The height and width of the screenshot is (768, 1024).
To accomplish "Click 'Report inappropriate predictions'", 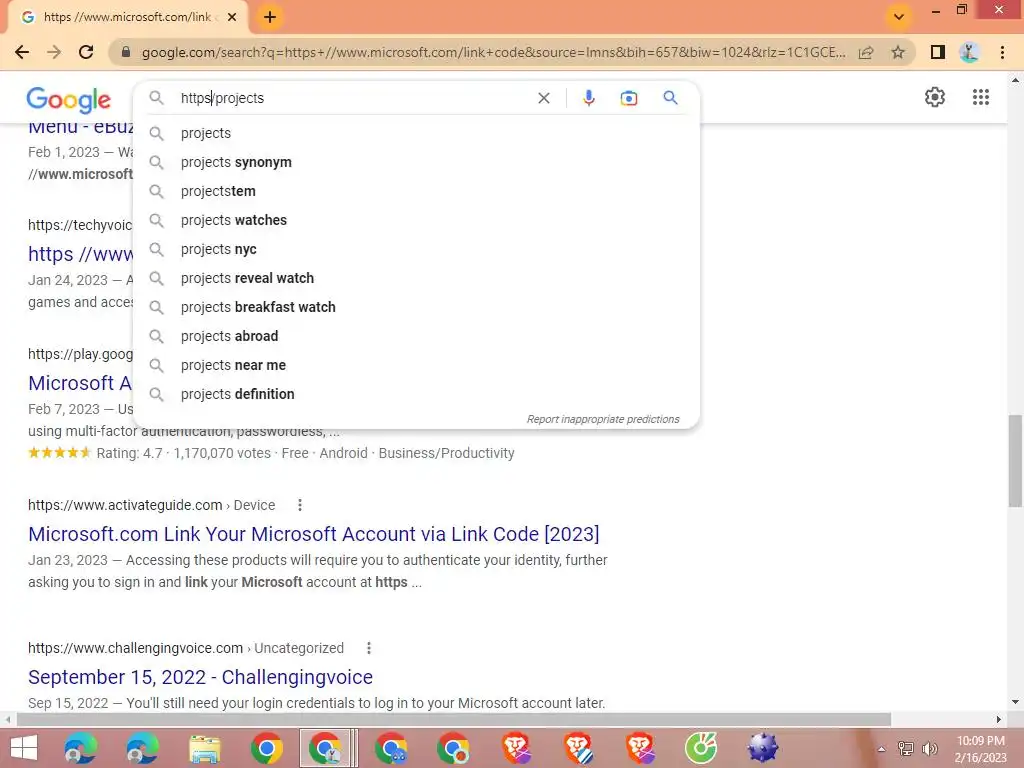I will click(603, 419).
